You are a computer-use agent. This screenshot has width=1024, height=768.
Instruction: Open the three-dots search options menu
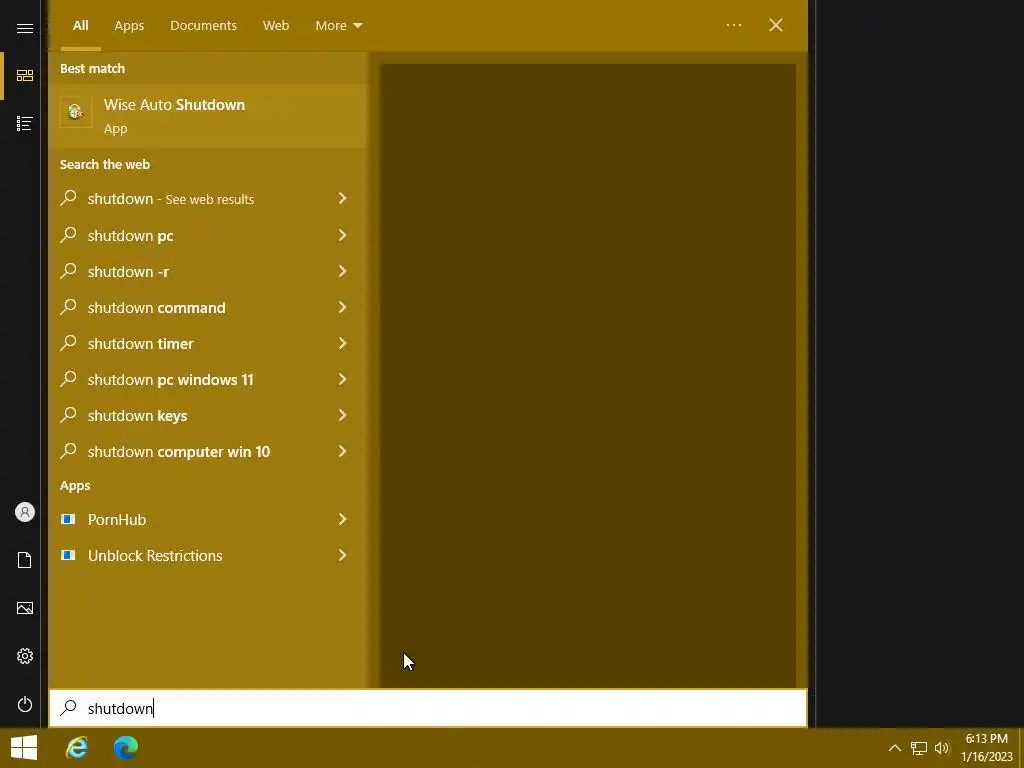pyautogui.click(x=734, y=25)
